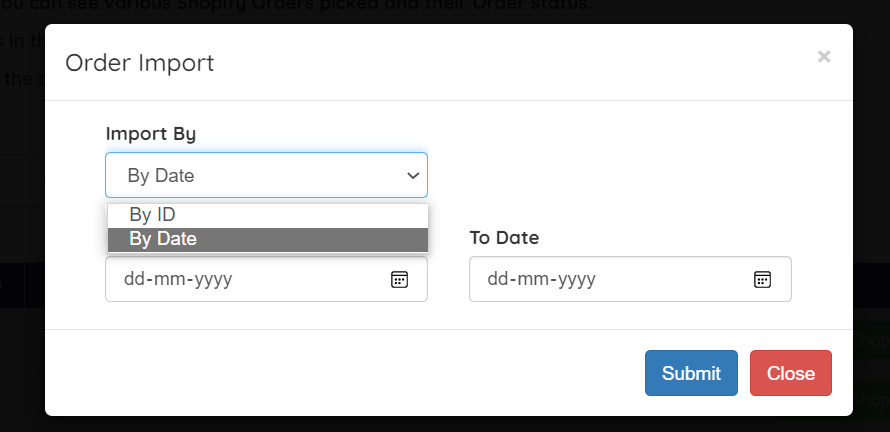The width and height of the screenshot is (890, 432).
Task: Choose the By ID option
Action: point(153,214)
